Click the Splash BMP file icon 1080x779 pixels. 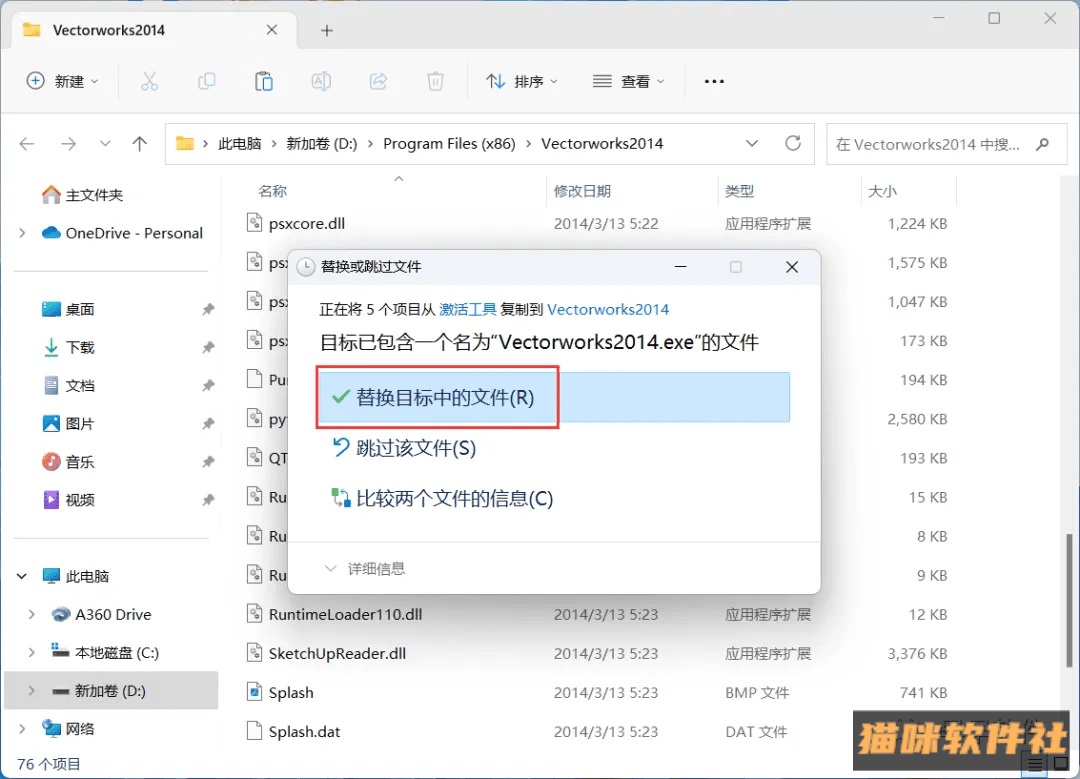(x=255, y=692)
